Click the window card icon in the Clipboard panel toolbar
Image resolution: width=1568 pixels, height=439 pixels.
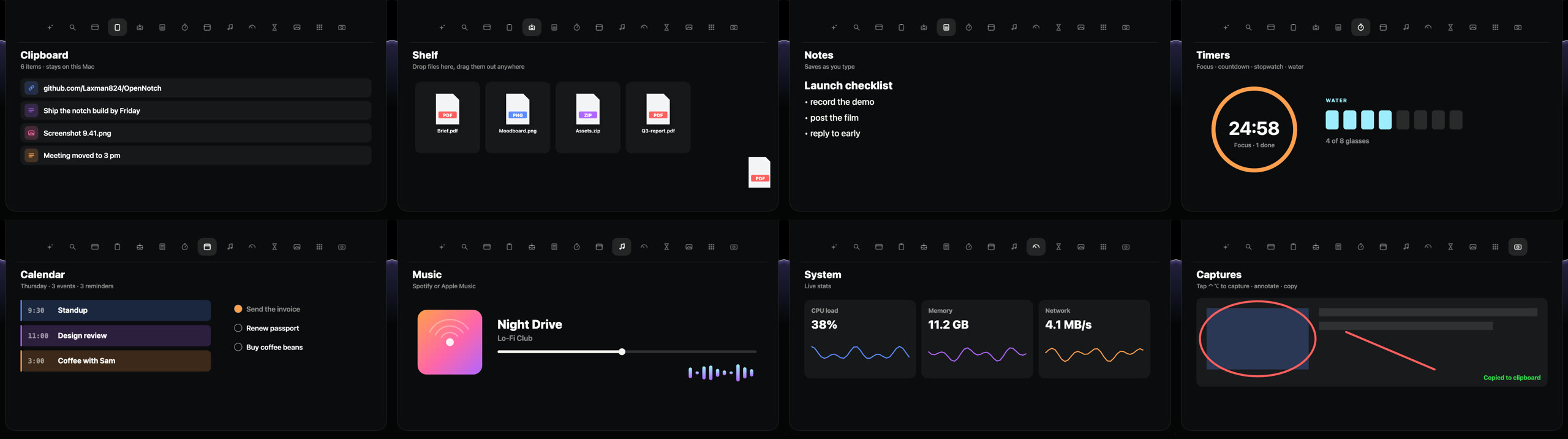click(95, 28)
